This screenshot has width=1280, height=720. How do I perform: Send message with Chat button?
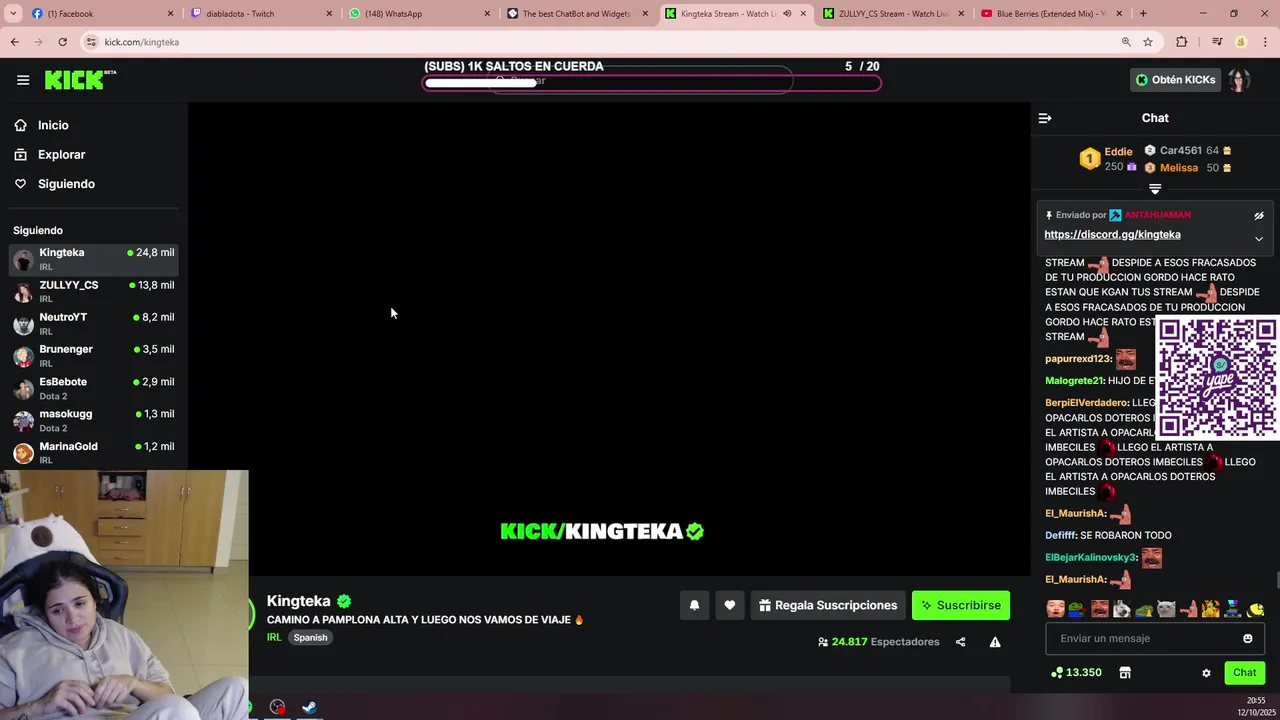pos(1244,673)
